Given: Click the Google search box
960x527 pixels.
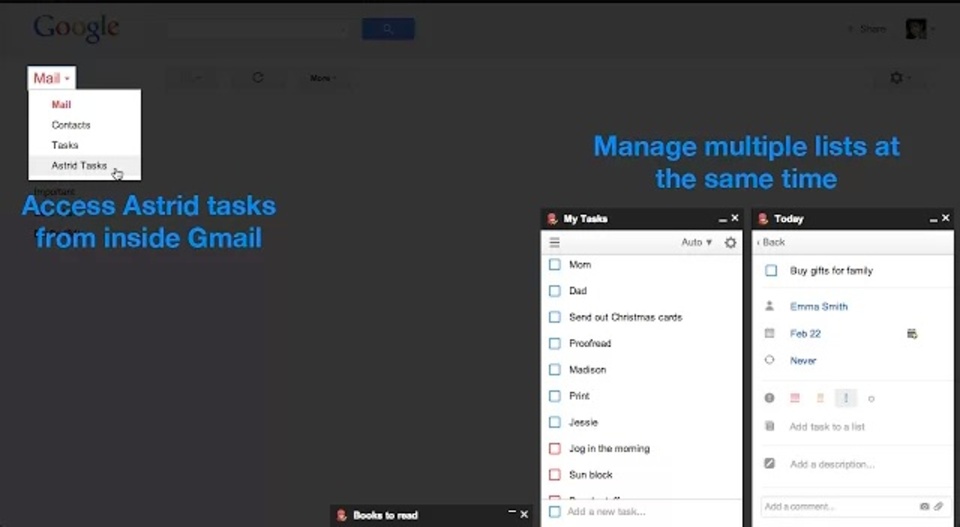Looking at the screenshot, I should [x=257, y=29].
